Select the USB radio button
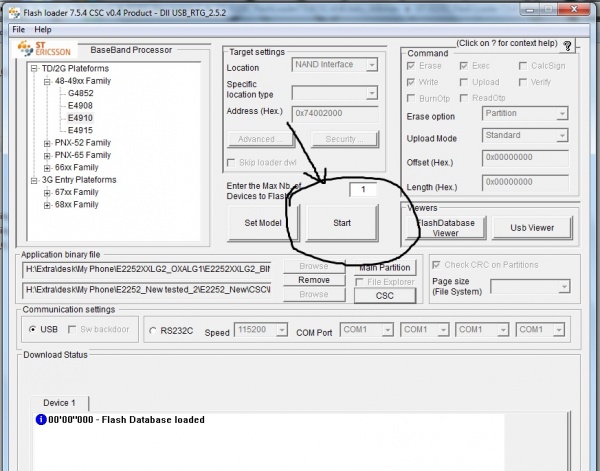This screenshot has width=600, height=471. coord(33,329)
